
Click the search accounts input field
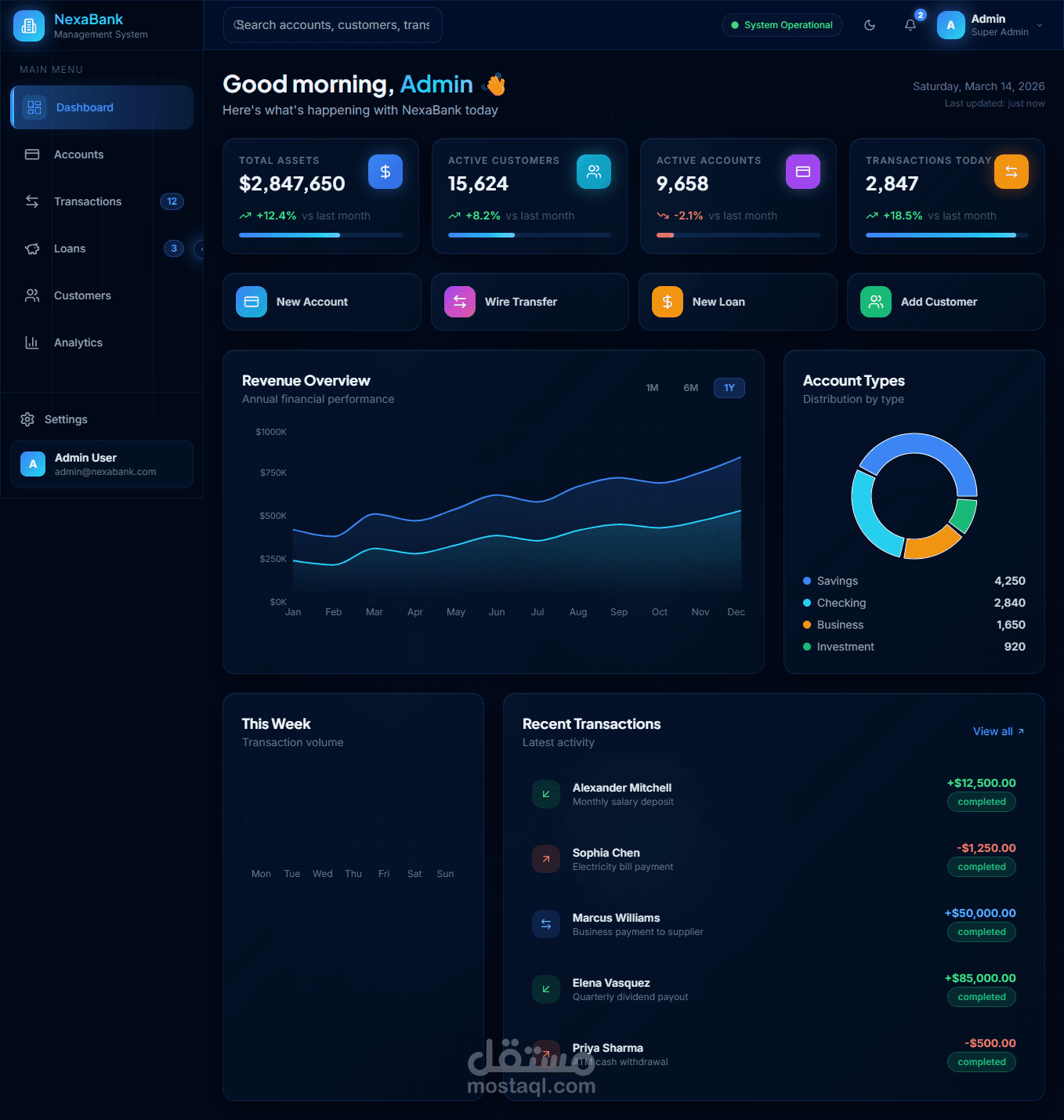(333, 25)
